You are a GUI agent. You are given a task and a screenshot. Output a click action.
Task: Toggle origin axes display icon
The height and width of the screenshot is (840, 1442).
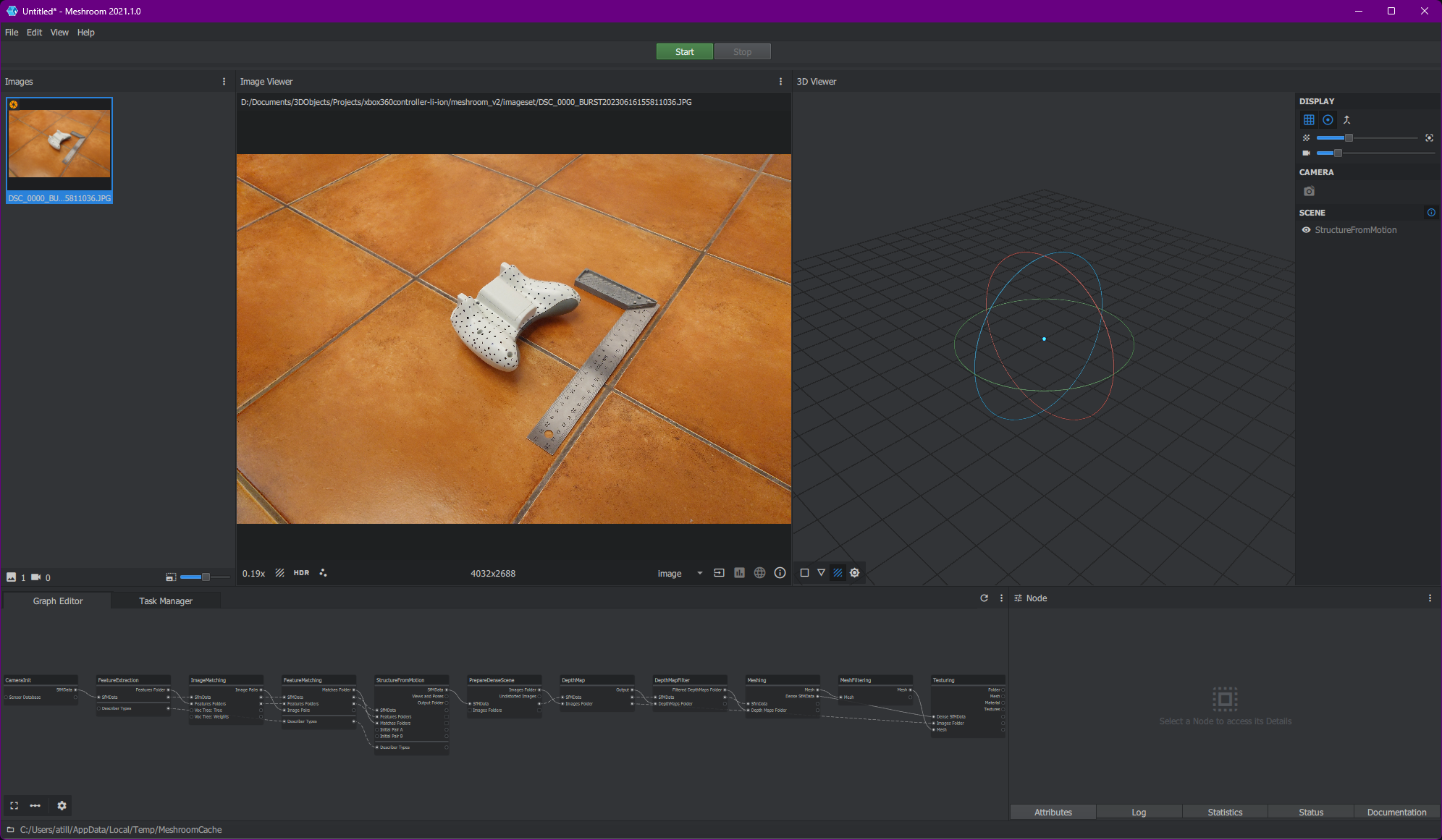tap(1346, 120)
